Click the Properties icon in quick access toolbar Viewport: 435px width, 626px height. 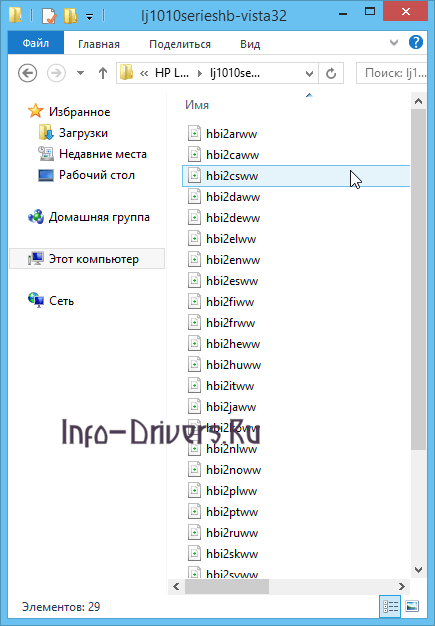click(48, 16)
